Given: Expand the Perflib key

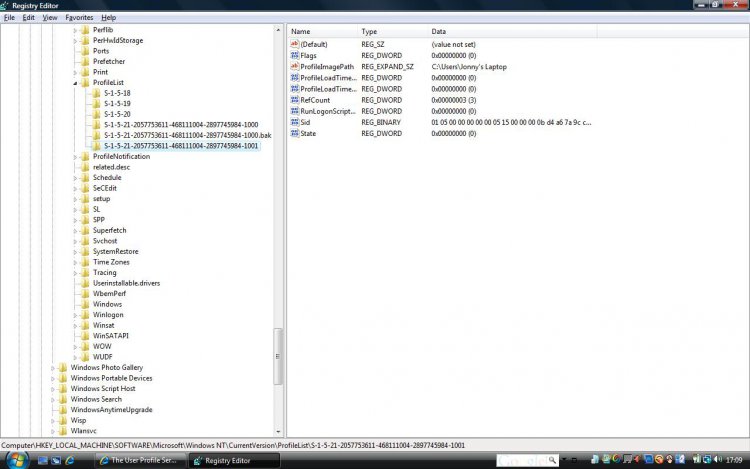Looking at the screenshot, I should (x=75, y=30).
